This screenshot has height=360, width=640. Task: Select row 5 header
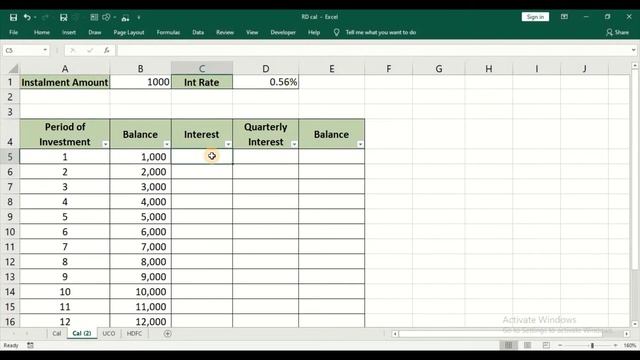click(10, 157)
